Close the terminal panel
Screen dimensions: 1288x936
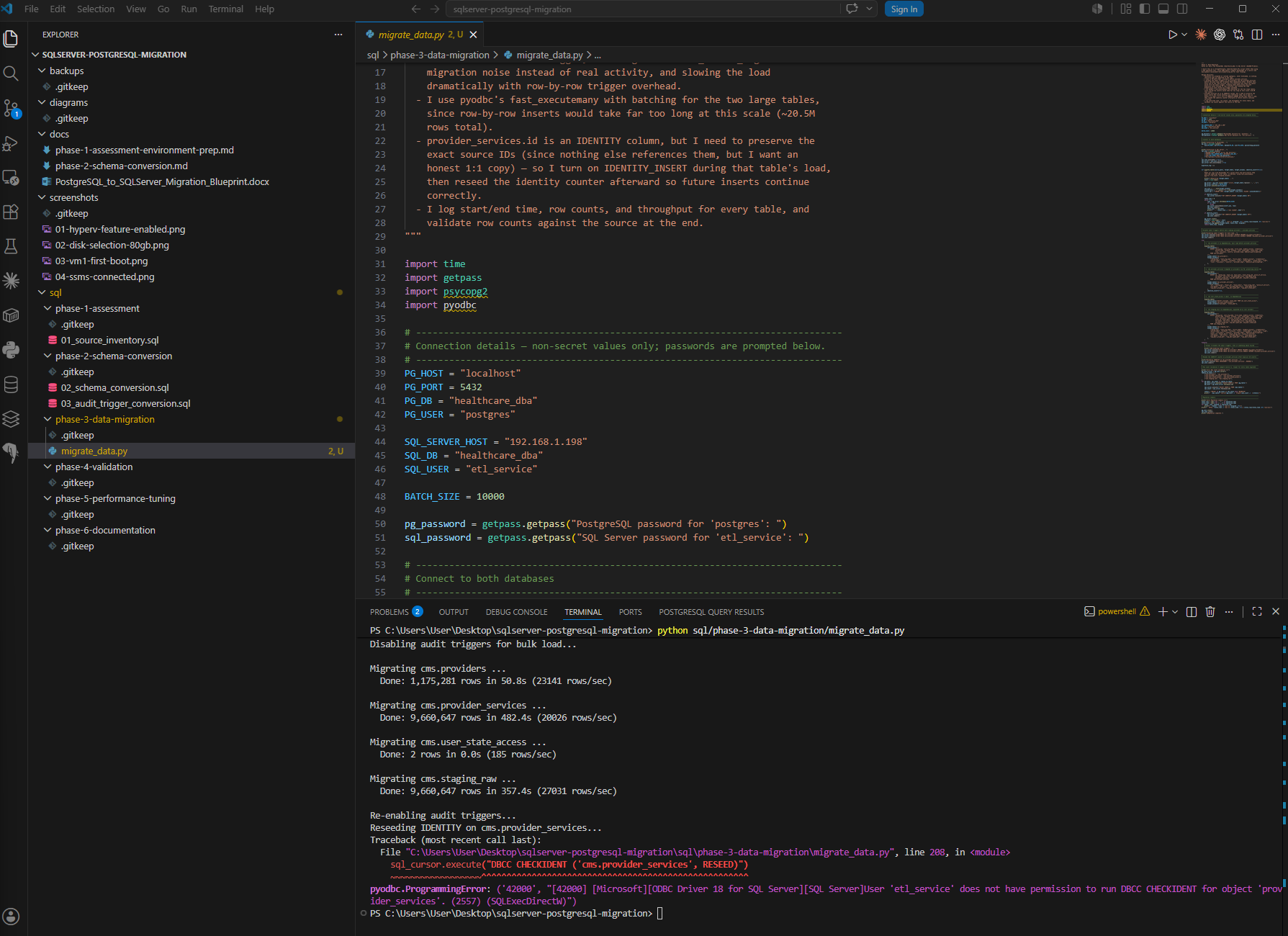tap(1276, 611)
